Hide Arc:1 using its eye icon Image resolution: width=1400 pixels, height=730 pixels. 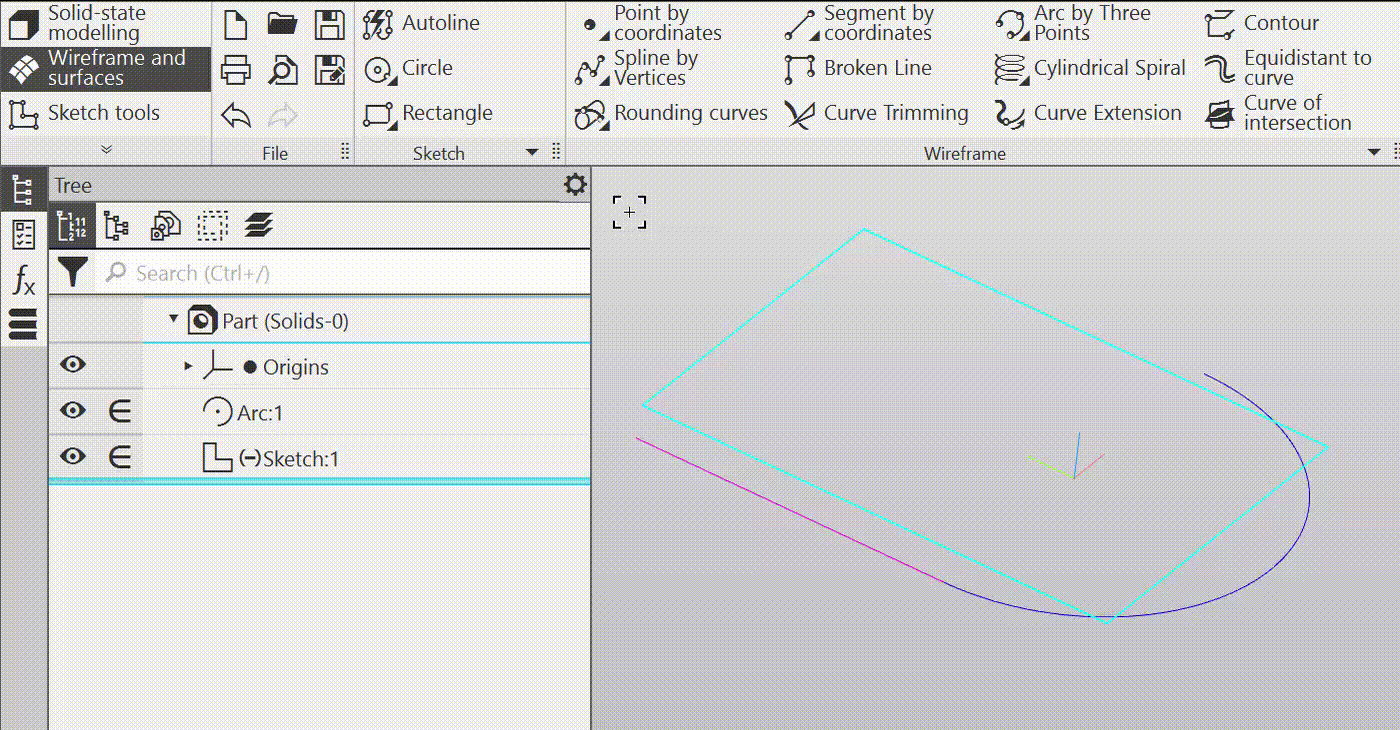[x=72, y=411]
